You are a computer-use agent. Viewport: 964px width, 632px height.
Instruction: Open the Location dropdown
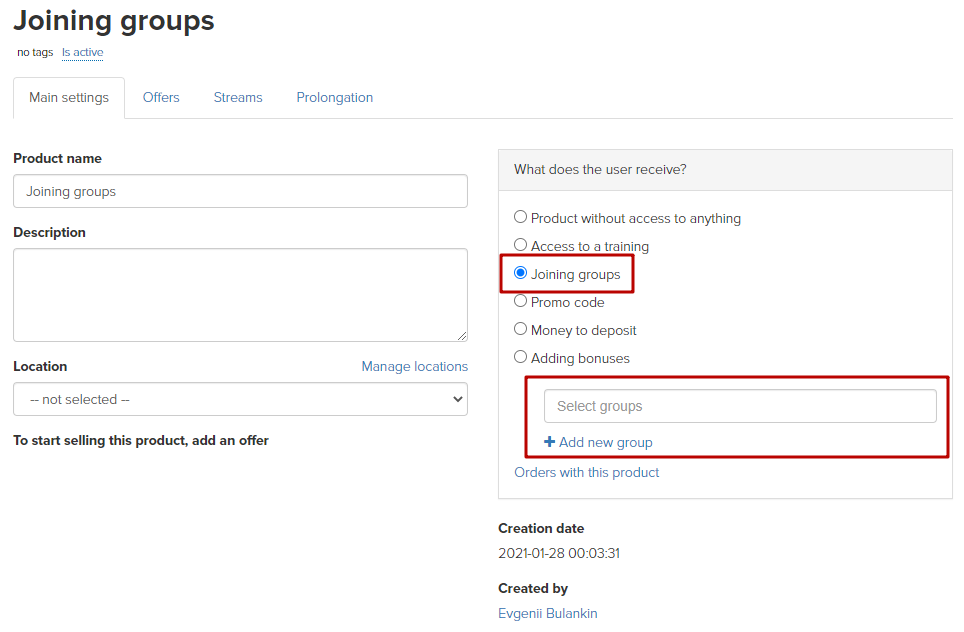pos(240,399)
